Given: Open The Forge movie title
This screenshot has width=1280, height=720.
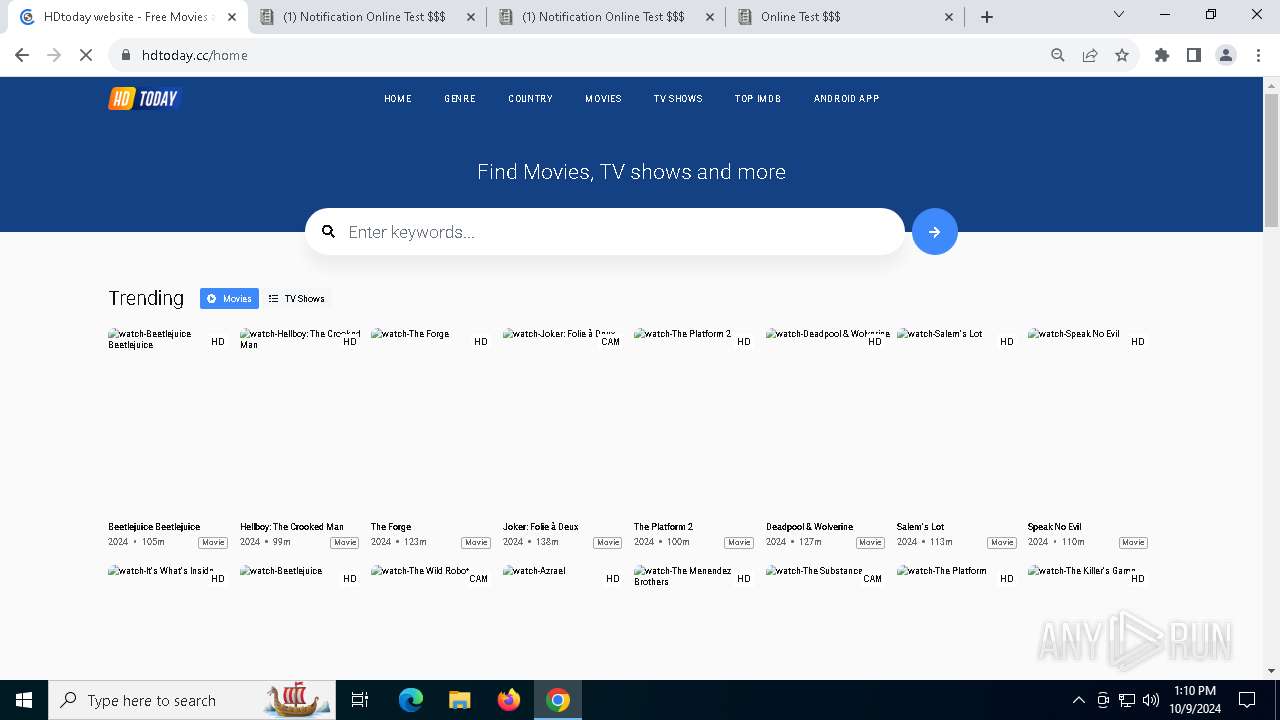Looking at the screenshot, I should pos(391,527).
